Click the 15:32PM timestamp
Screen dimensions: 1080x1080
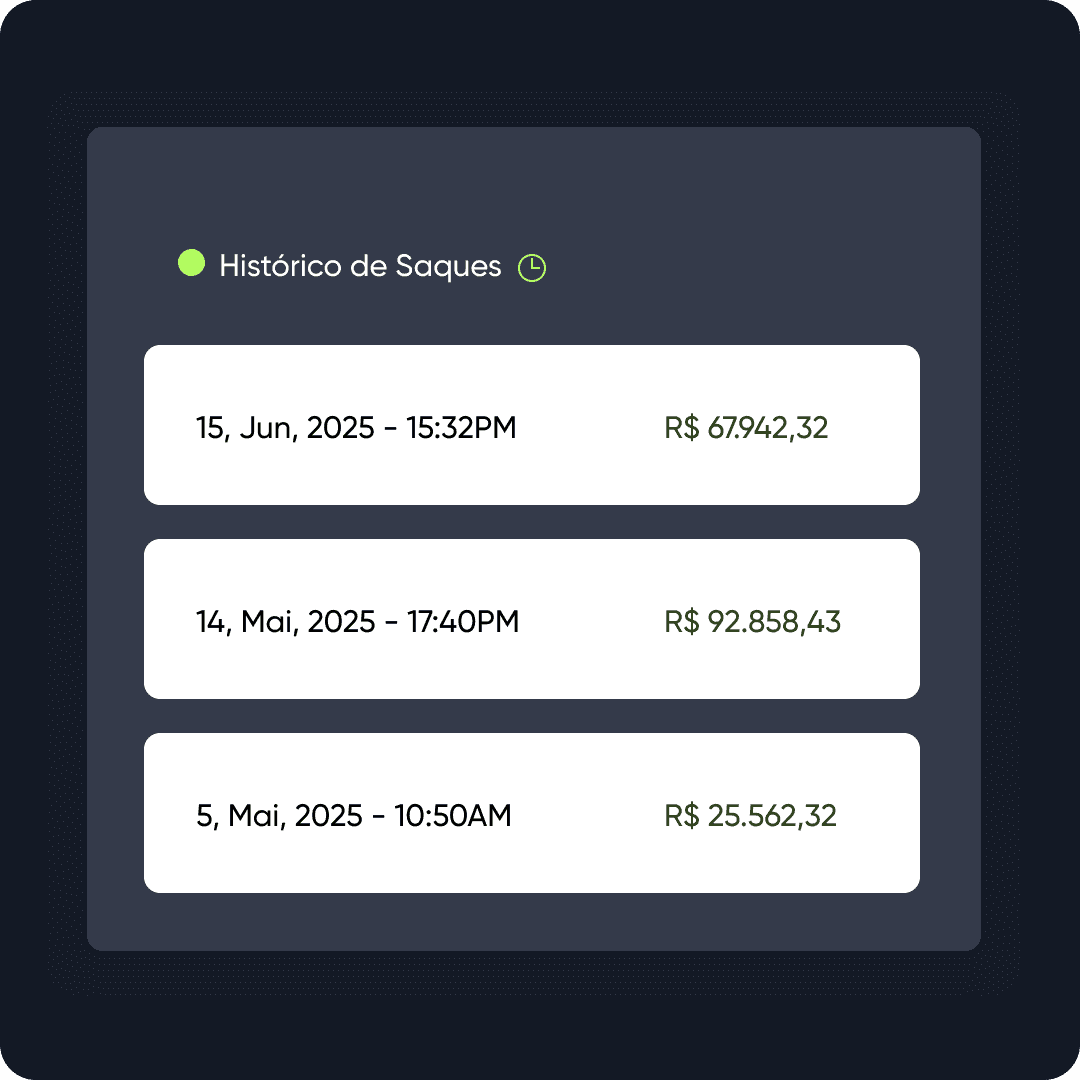[x=464, y=427]
